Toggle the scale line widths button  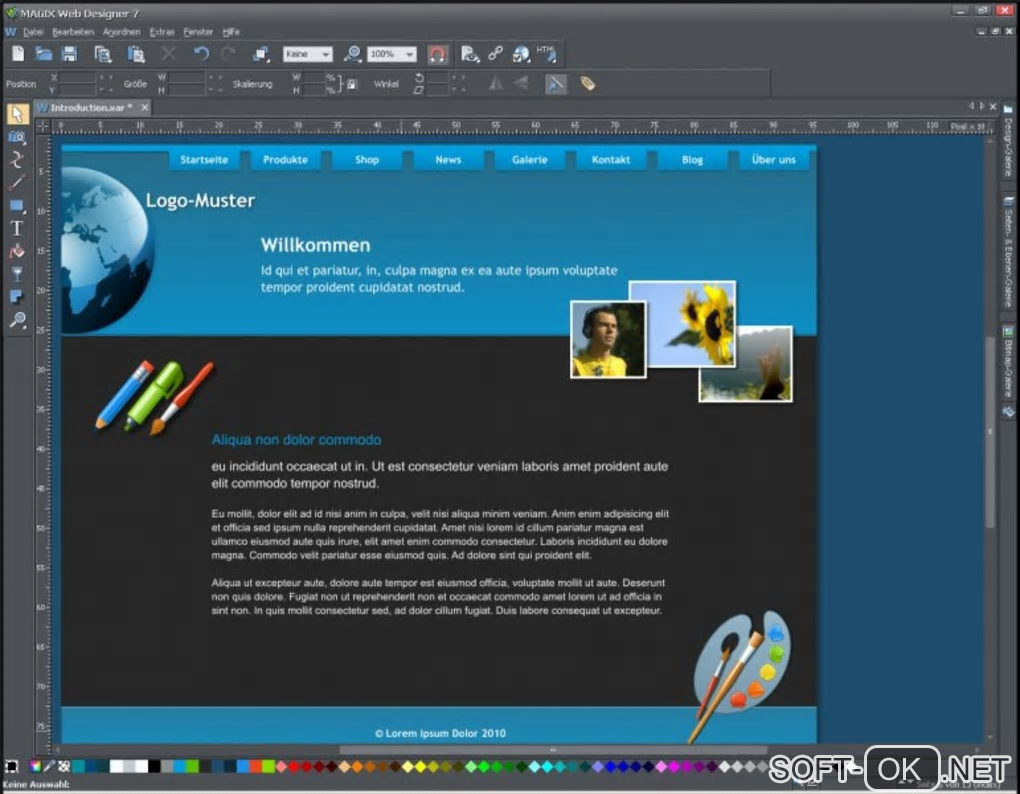coord(555,84)
